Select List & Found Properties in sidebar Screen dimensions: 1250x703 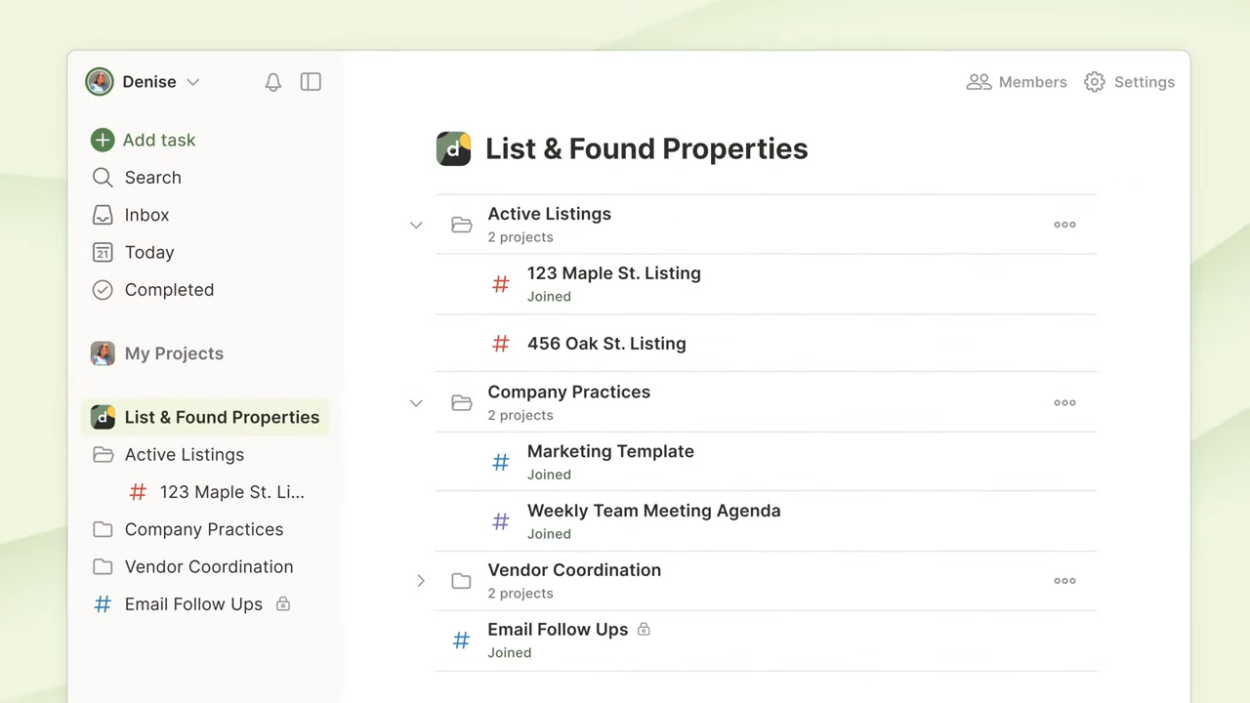[205, 417]
